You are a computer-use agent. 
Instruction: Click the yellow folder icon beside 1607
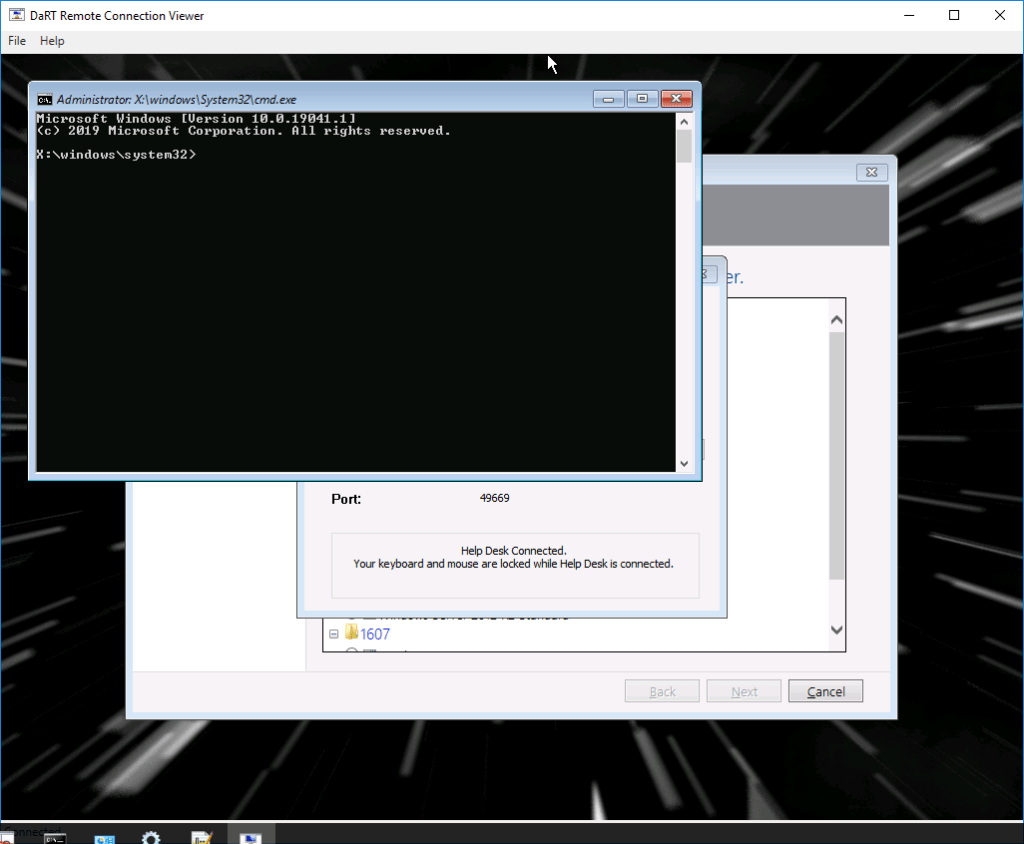coord(352,634)
